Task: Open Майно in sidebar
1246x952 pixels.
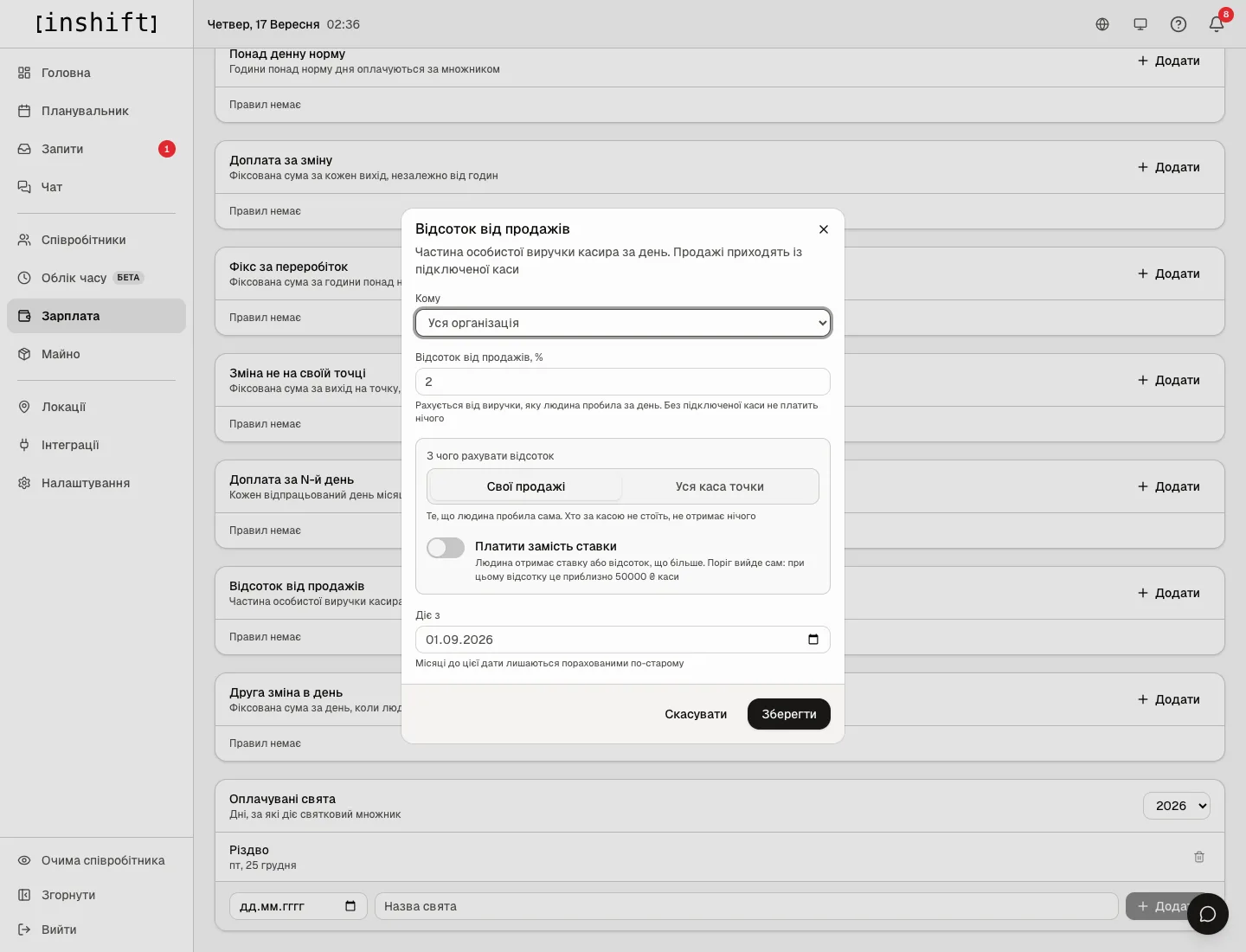Action: [96, 354]
